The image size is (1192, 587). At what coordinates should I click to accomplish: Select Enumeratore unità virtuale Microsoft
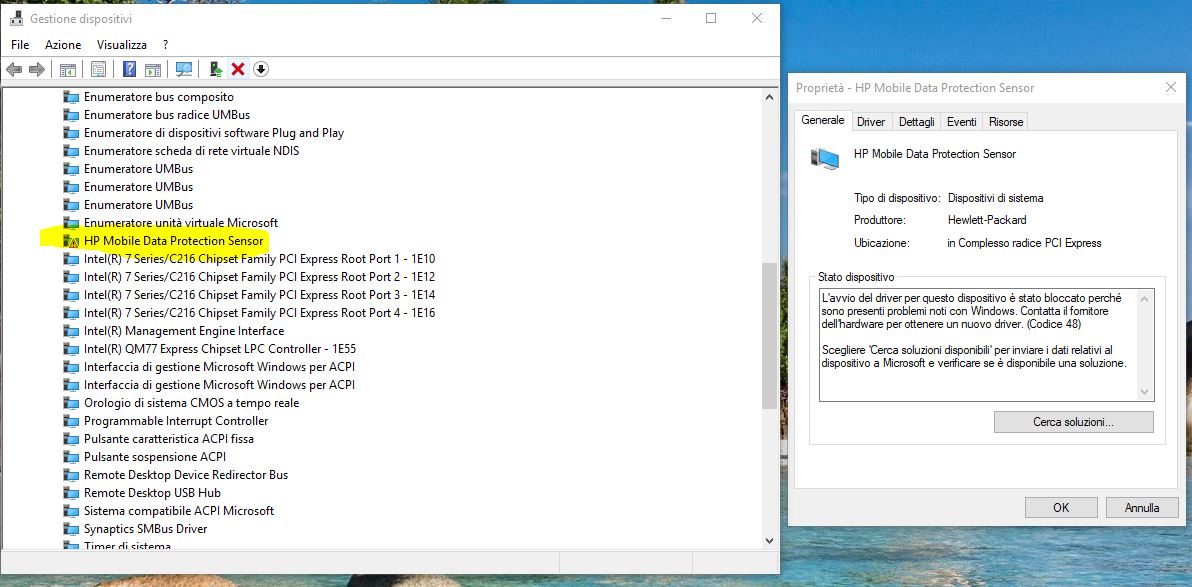[x=181, y=223]
